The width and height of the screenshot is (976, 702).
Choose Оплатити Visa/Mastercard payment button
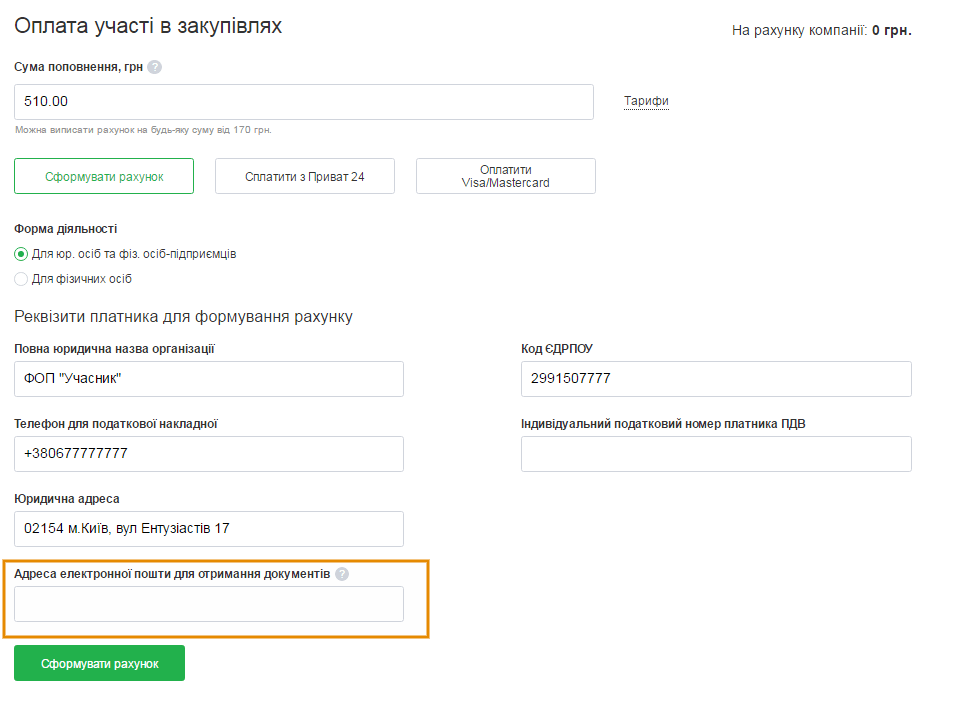coord(505,176)
